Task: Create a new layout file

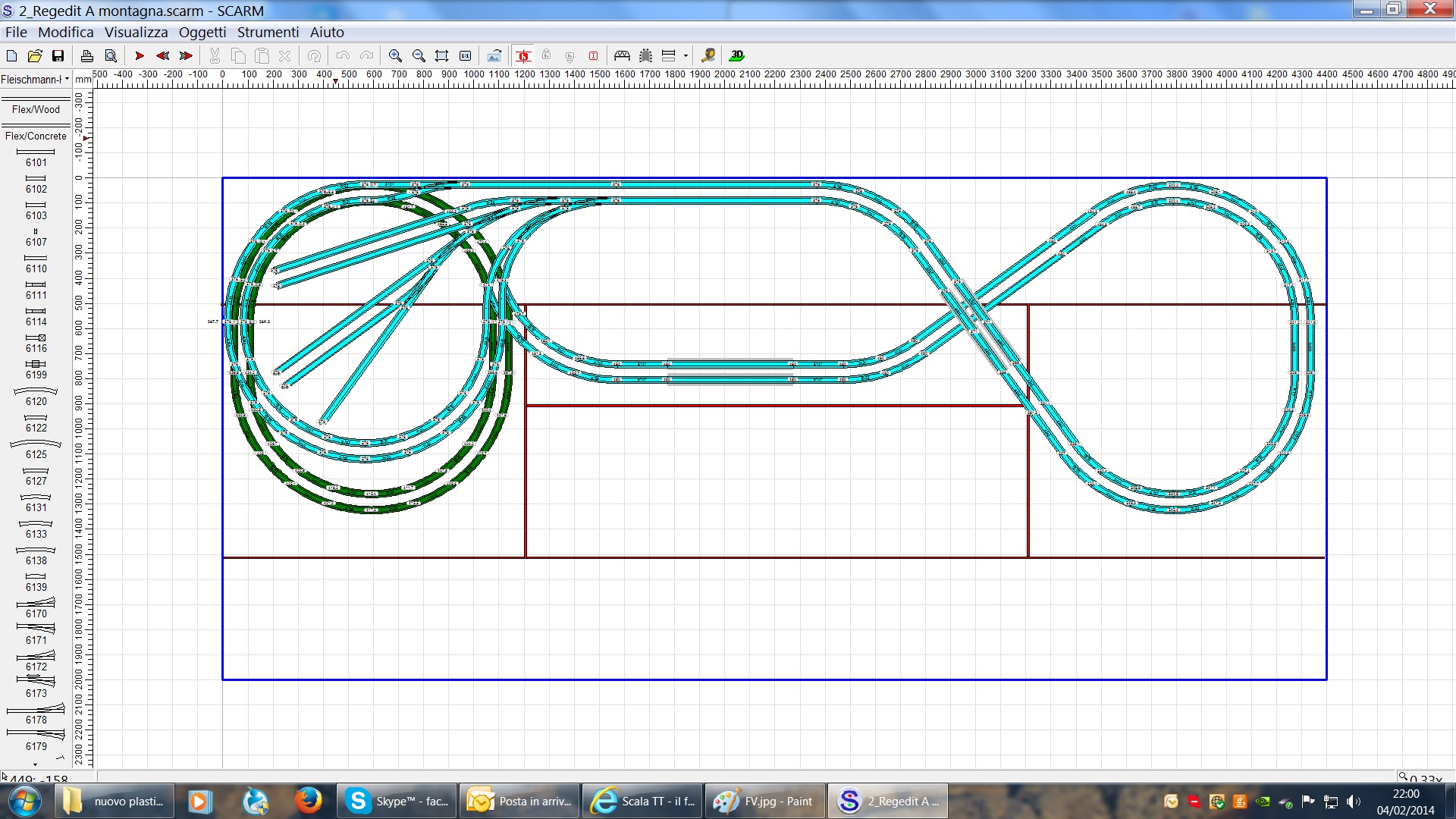Action: tap(11, 56)
